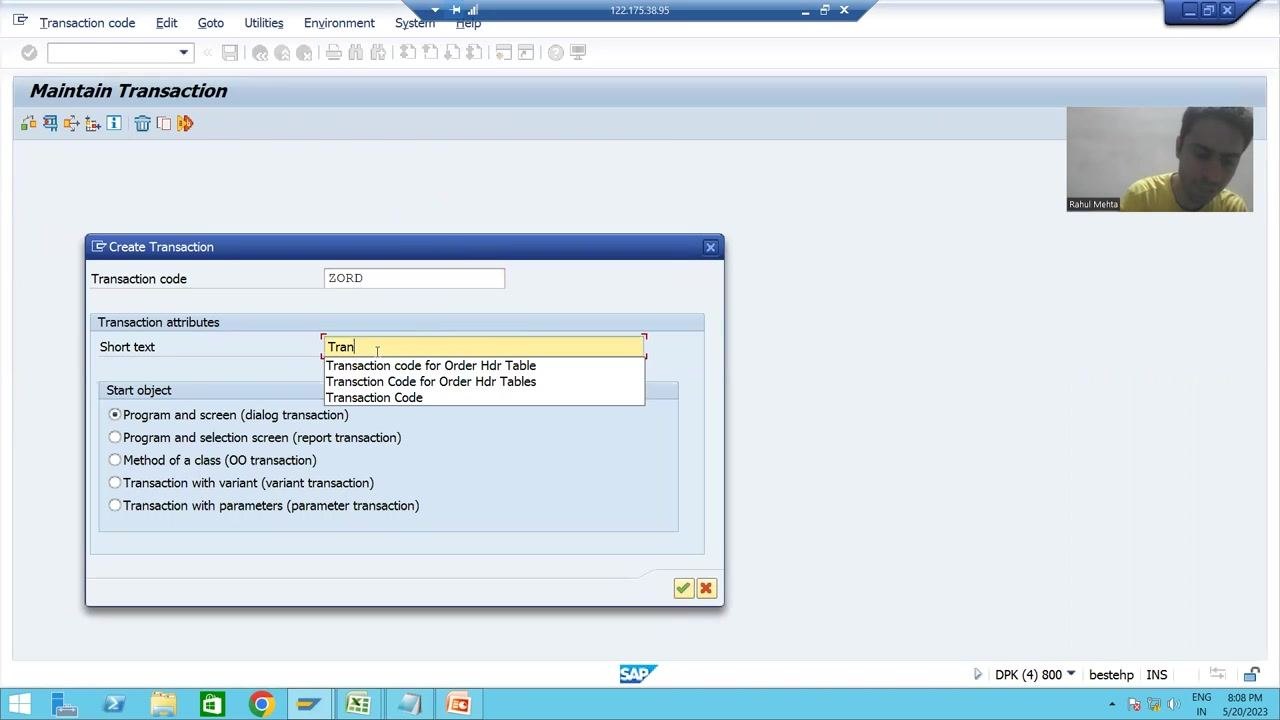Expand the DPK (4) 800 system dropdown
The image size is (1280, 720).
pyautogui.click(x=1071, y=675)
